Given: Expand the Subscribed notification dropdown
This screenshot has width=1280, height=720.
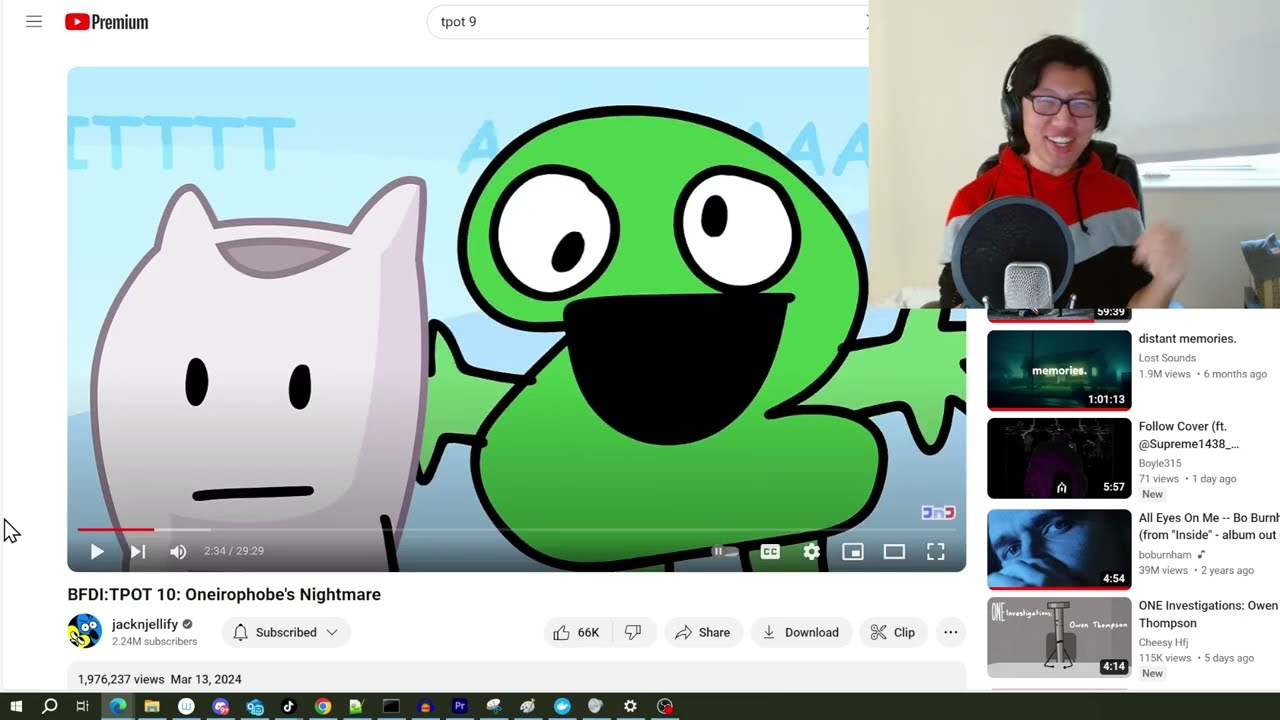Looking at the screenshot, I should pos(286,632).
